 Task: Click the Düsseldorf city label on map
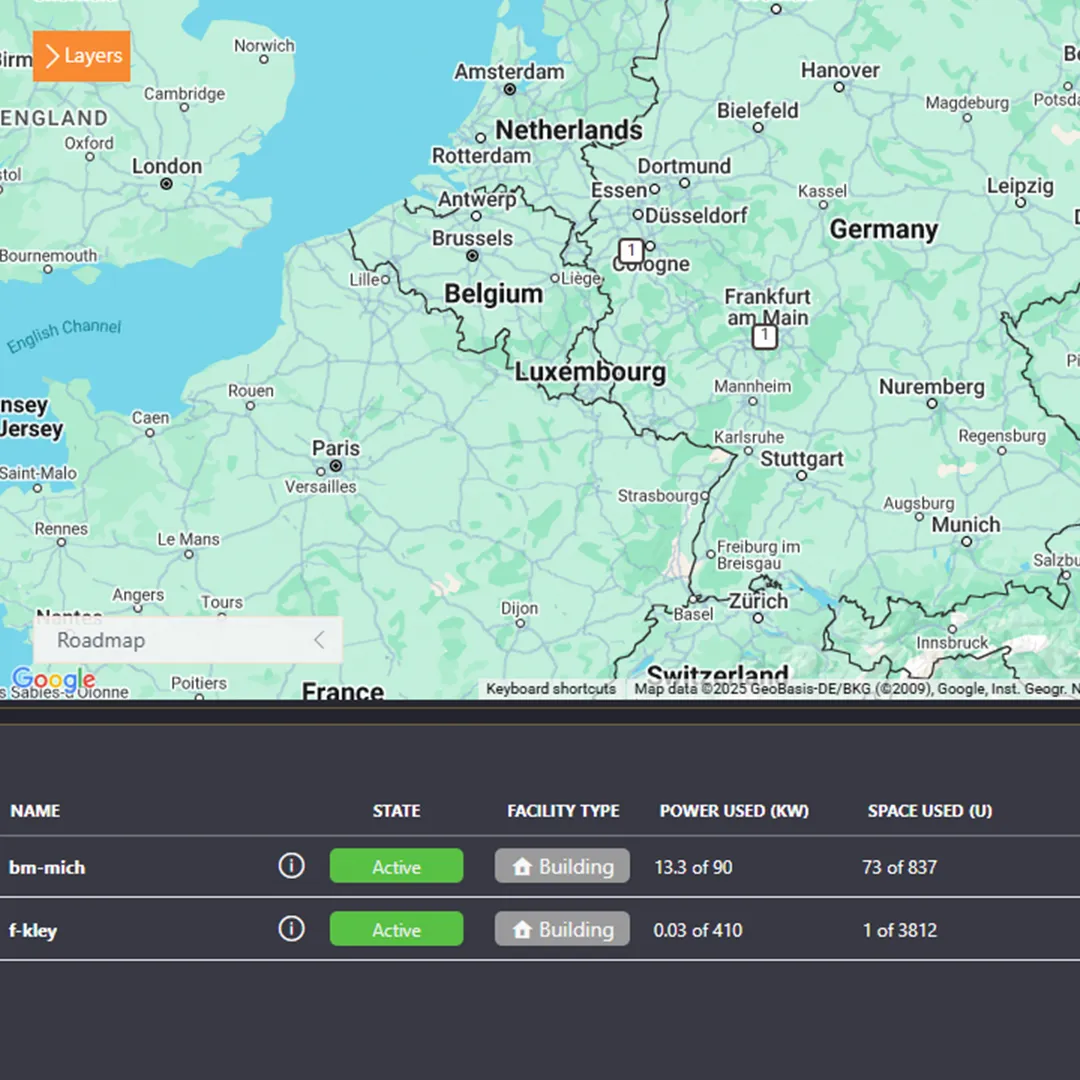pos(696,216)
